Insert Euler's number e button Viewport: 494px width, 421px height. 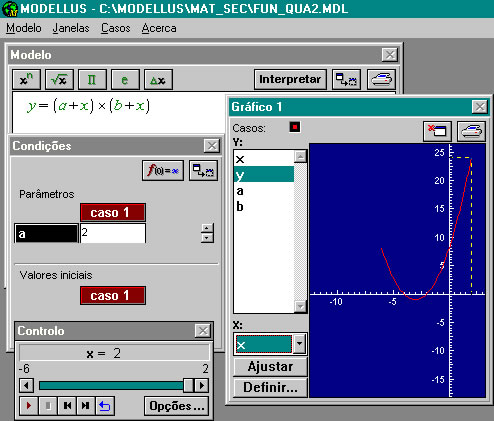point(125,80)
